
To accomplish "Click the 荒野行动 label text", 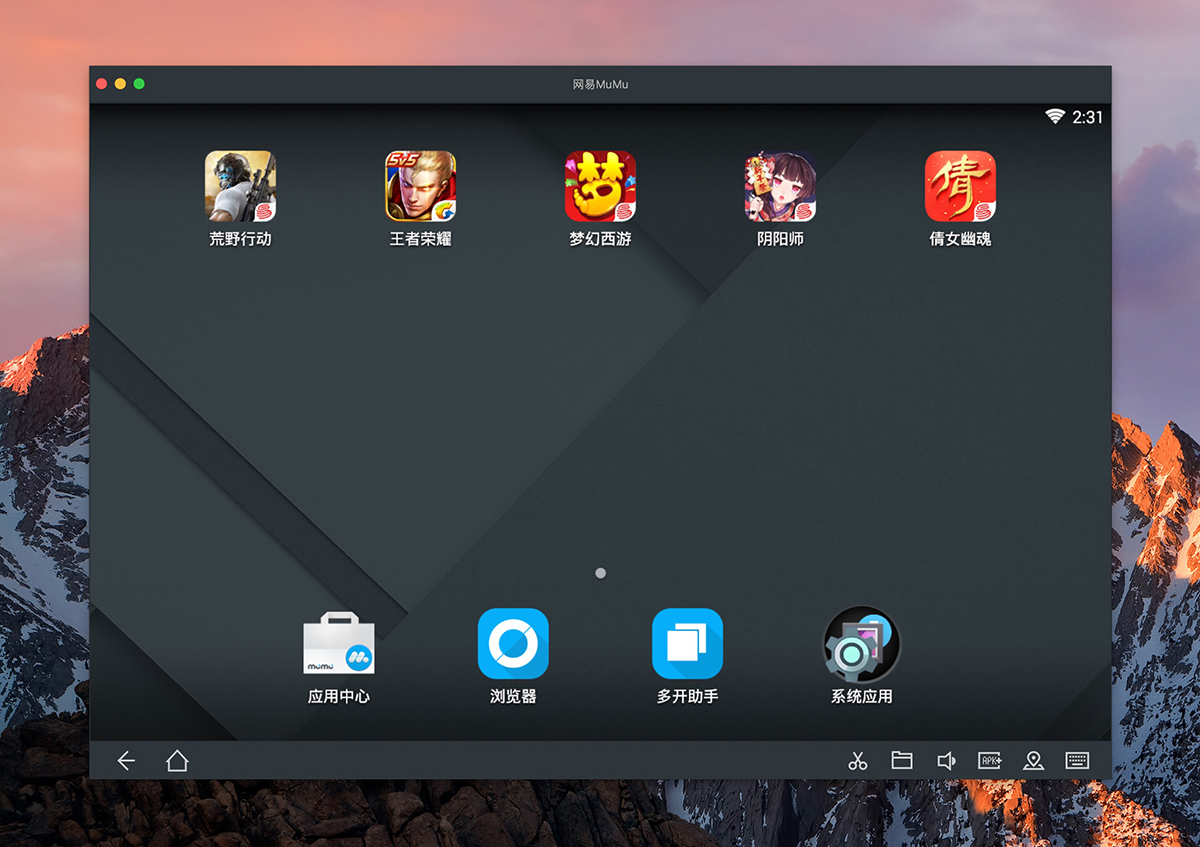I will point(240,239).
